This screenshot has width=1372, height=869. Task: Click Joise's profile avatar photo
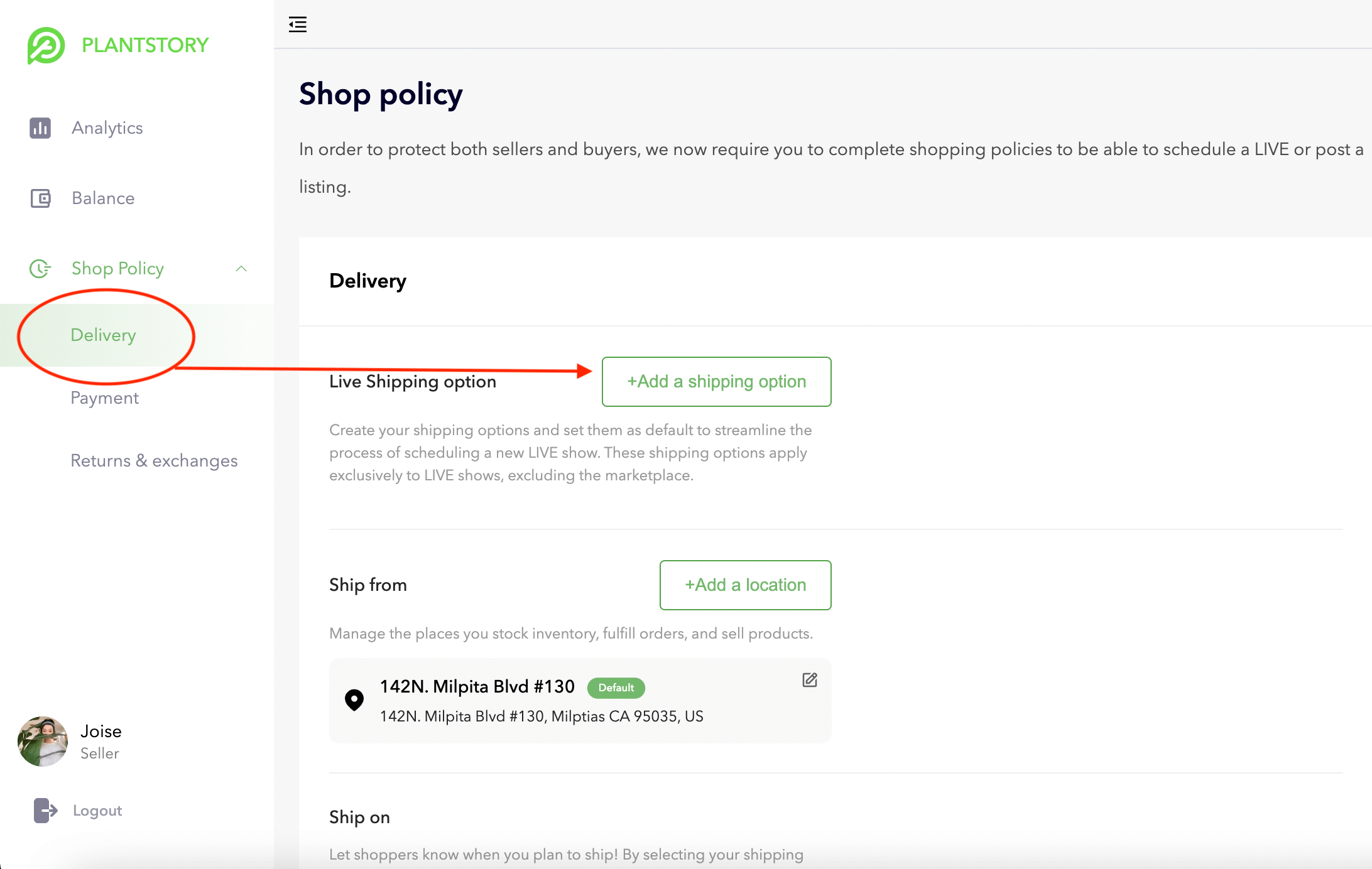pos(43,742)
